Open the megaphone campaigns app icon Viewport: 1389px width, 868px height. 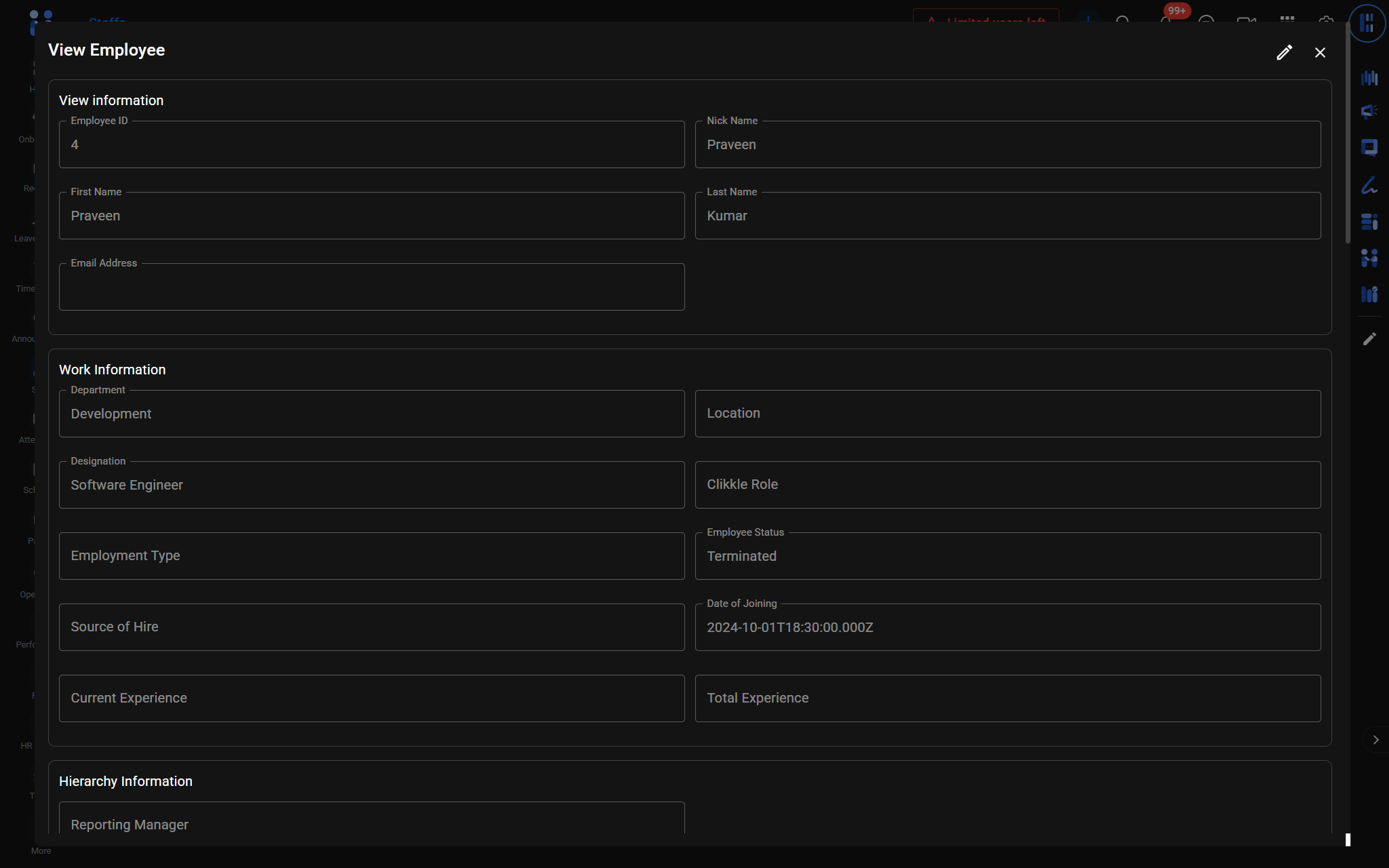(x=1369, y=111)
